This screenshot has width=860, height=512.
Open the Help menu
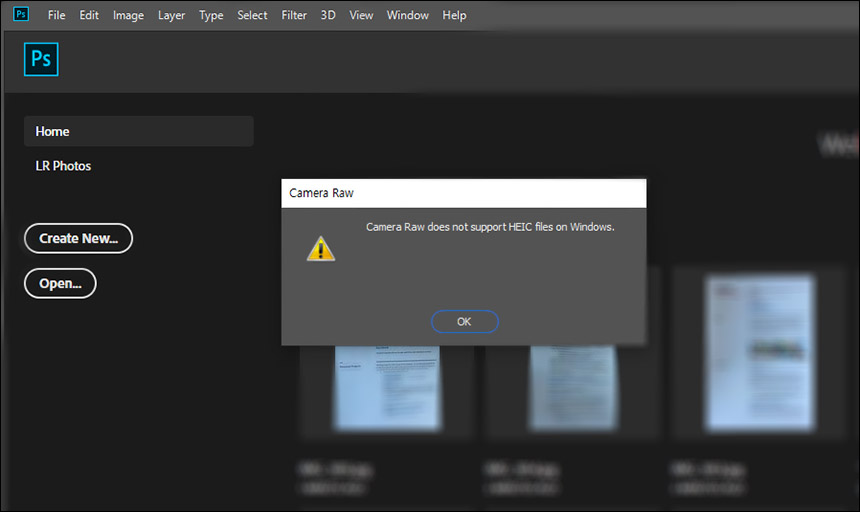coord(454,15)
